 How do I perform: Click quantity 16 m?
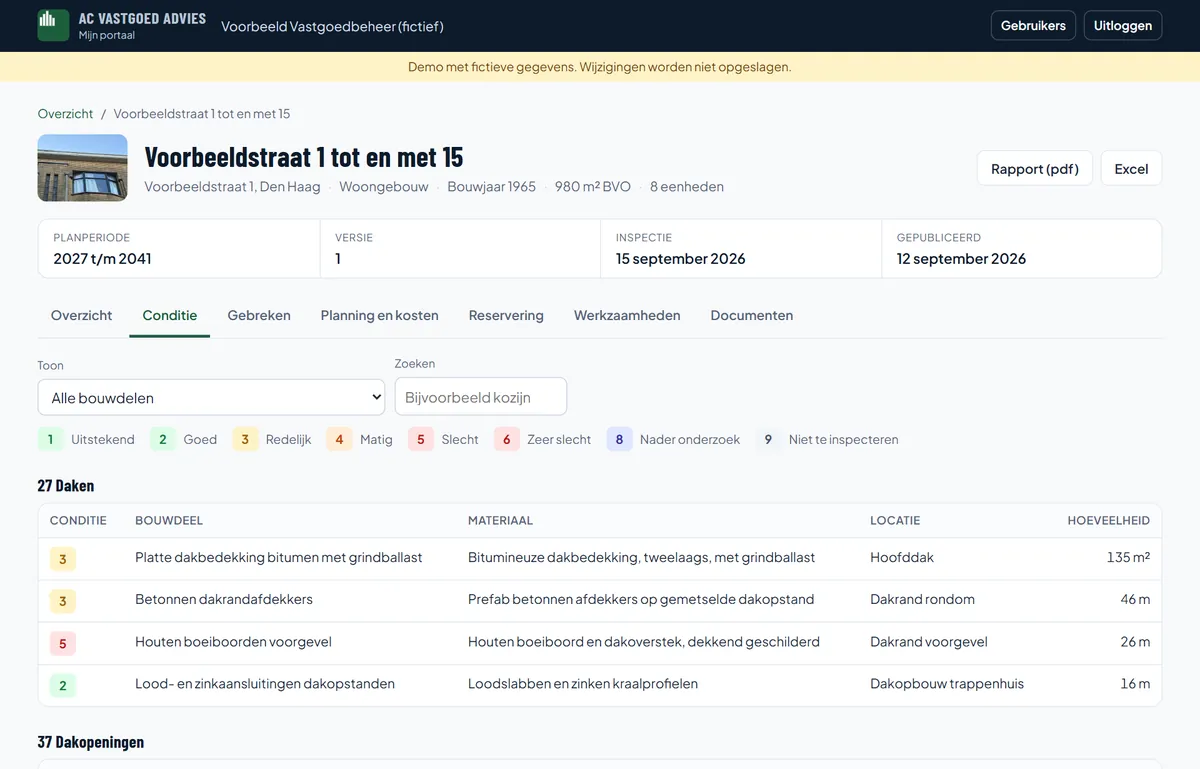point(1135,684)
